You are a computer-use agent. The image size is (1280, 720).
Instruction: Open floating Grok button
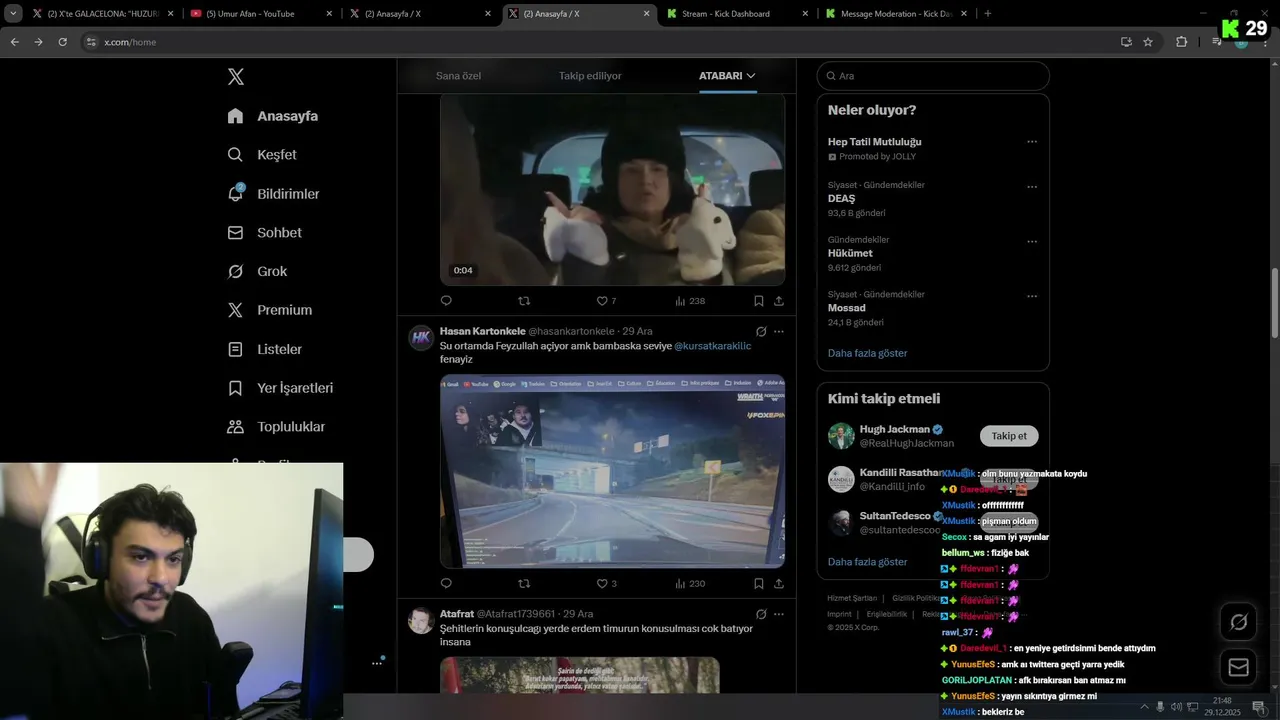click(1239, 622)
